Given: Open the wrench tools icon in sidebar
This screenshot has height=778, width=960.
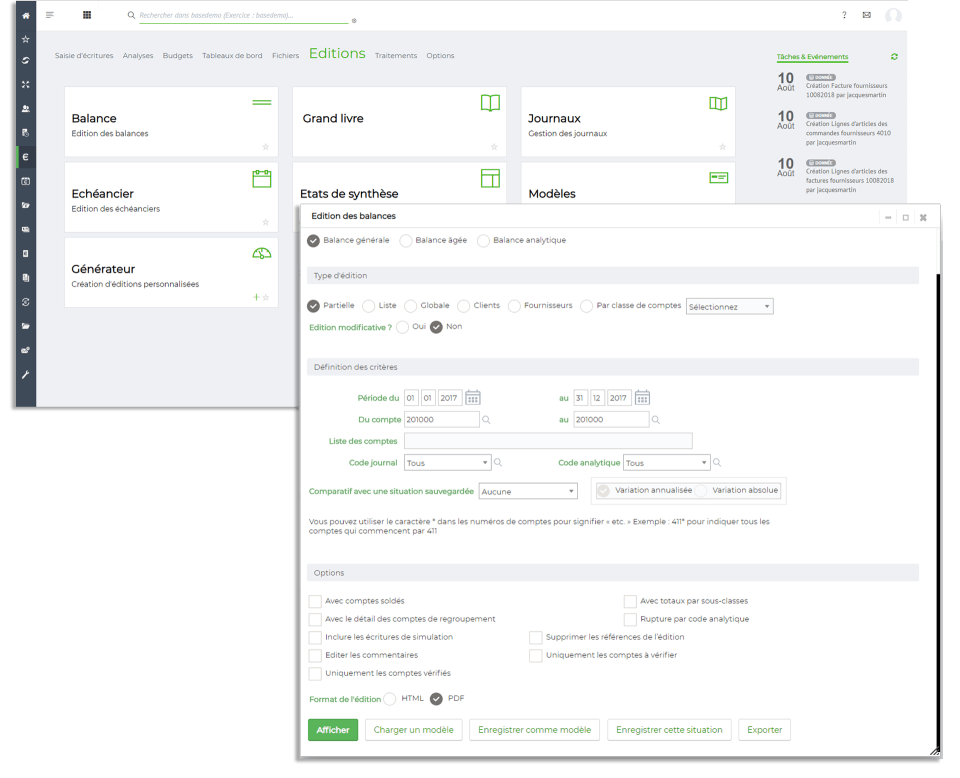Looking at the screenshot, I should 26,375.
